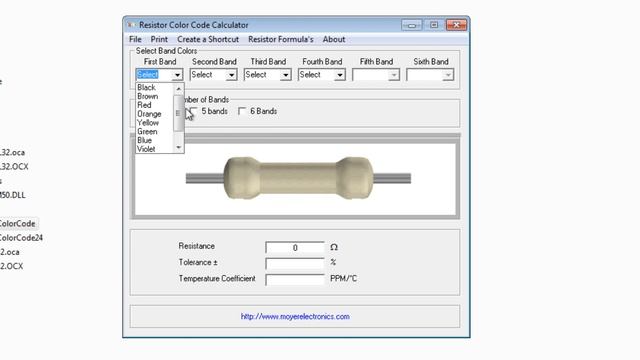Screen dimensions: 640x360
Task: Enable the 5 bands checkbox
Action: (x=193, y=111)
